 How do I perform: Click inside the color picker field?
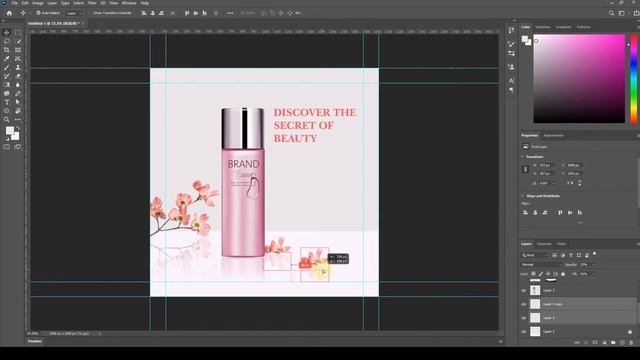579,78
